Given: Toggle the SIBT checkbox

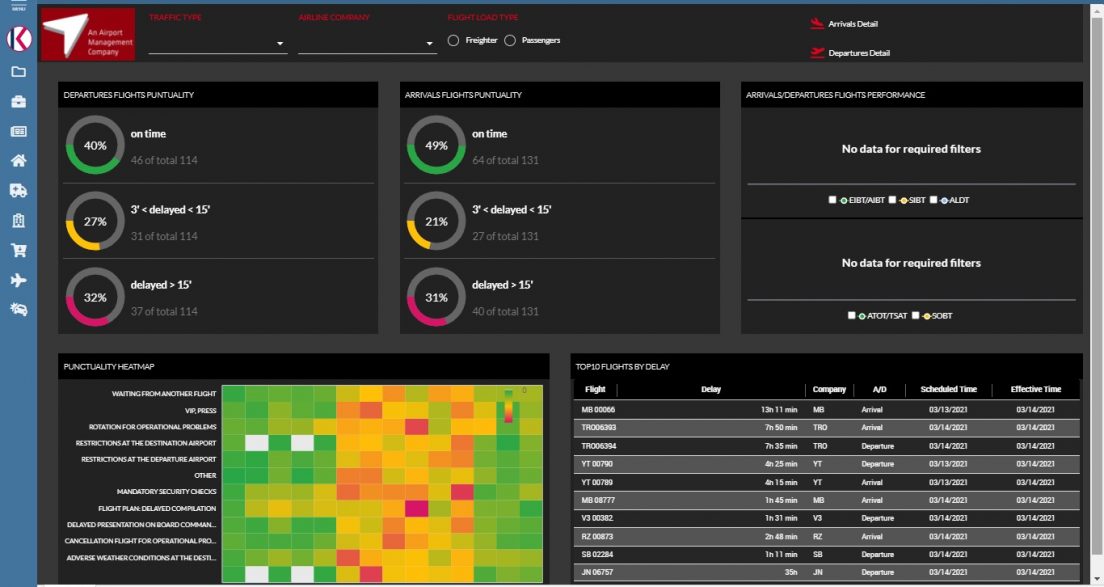Looking at the screenshot, I should pos(892,200).
